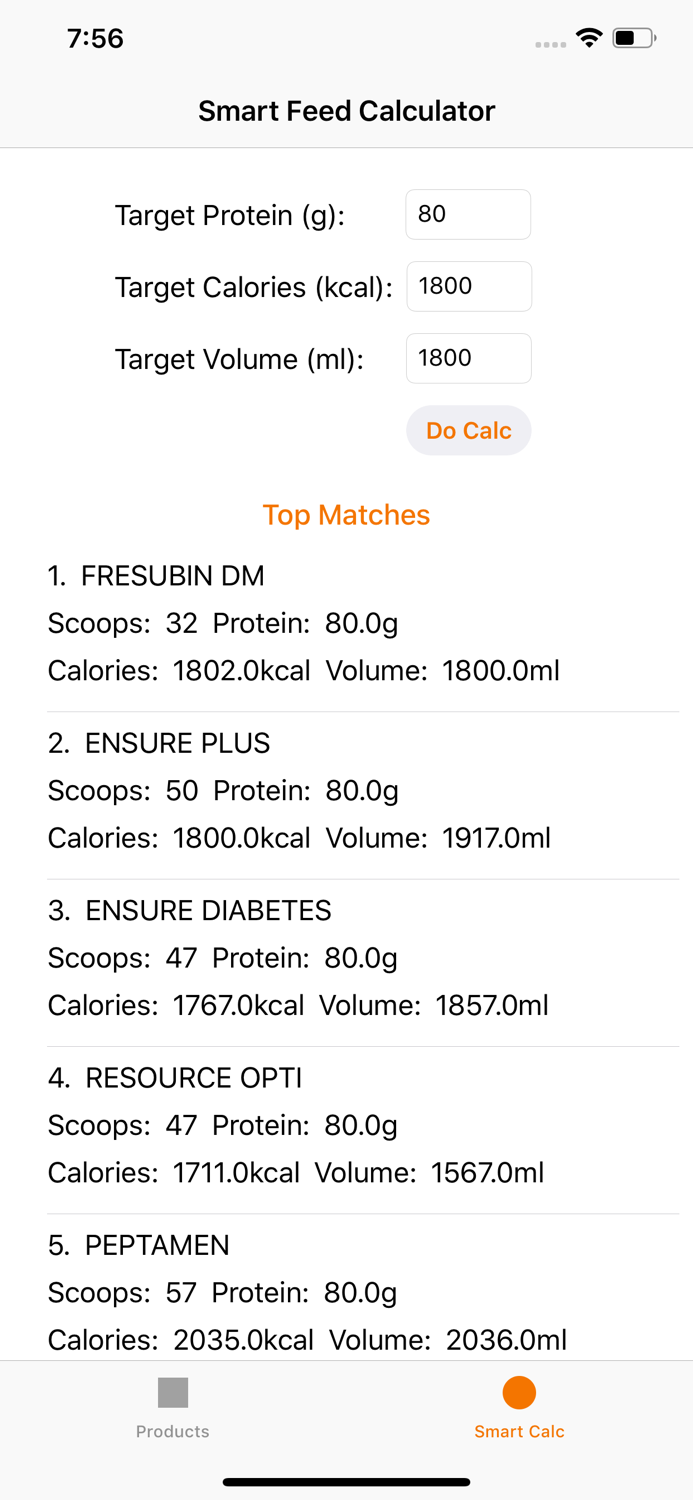This screenshot has width=693, height=1500.
Task: Select the FRESUBIN DM result entry
Action: [x=346, y=623]
